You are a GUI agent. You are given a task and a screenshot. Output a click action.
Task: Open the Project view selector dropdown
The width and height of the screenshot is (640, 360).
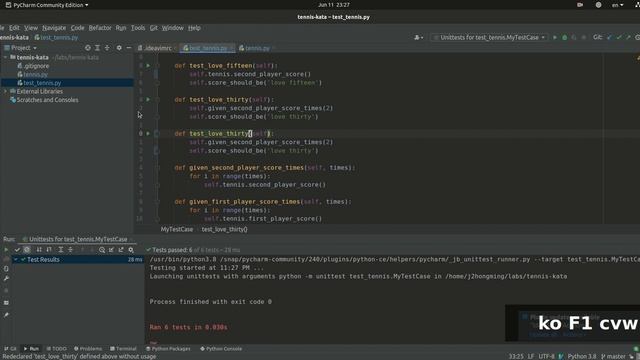[20, 48]
